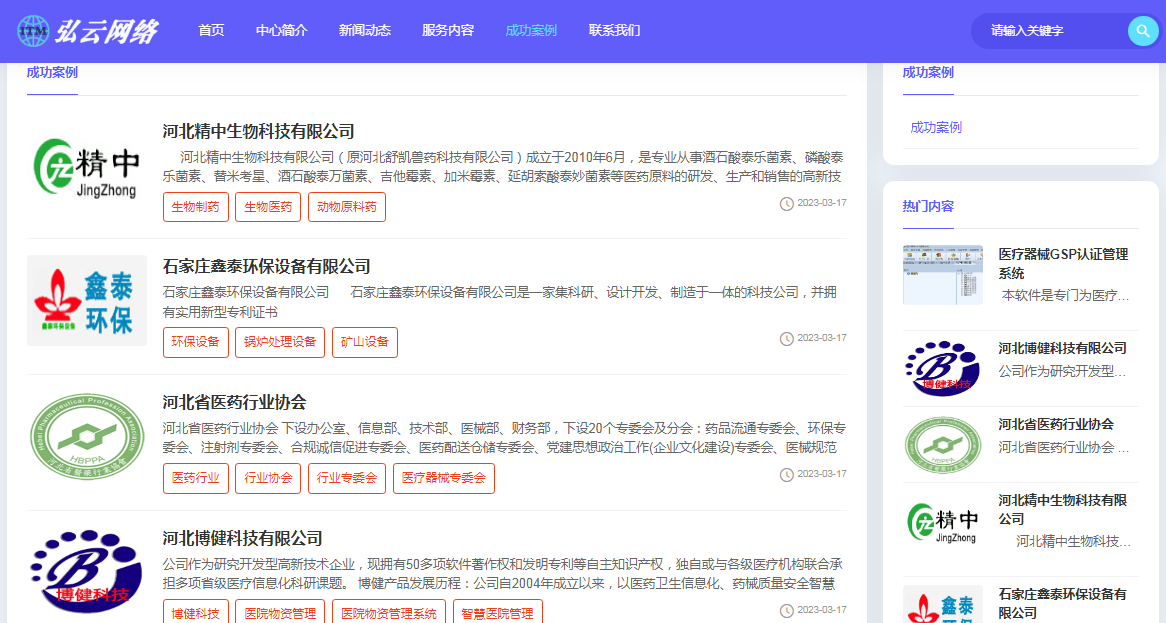Navigate to 联系我们

(x=614, y=30)
